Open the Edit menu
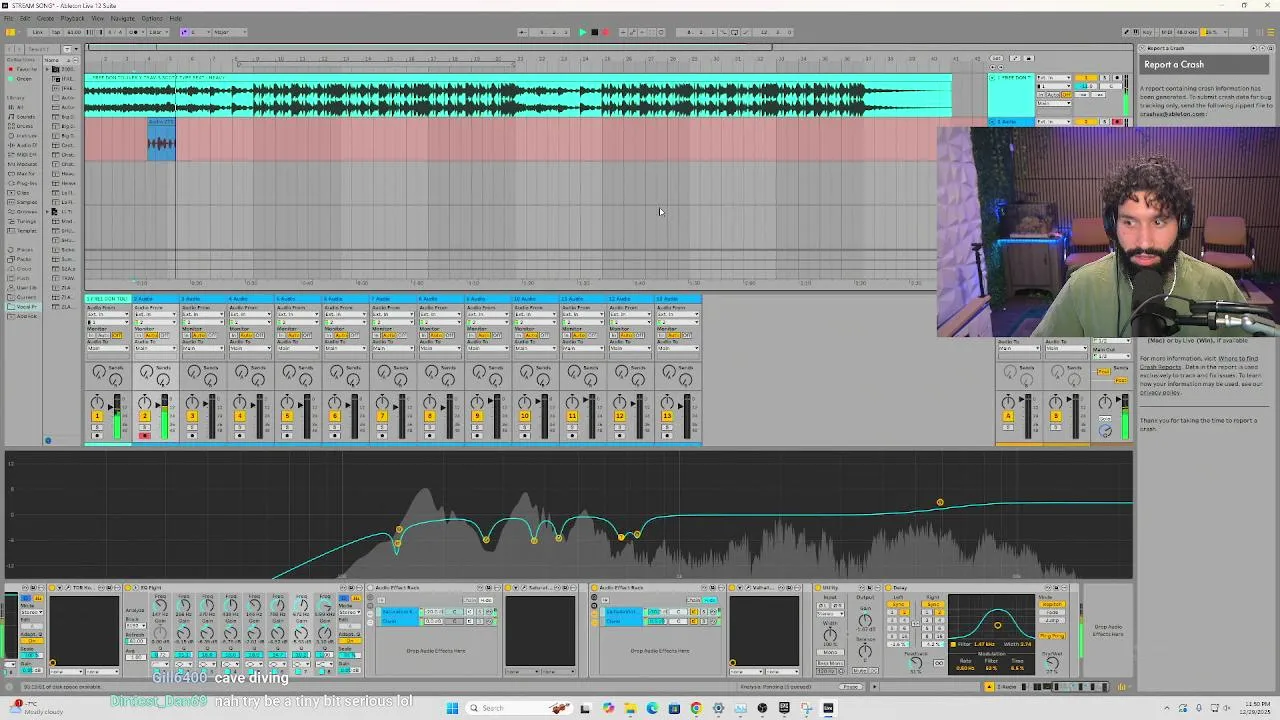Image resolution: width=1280 pixels, height=720 pixels. 25,18
